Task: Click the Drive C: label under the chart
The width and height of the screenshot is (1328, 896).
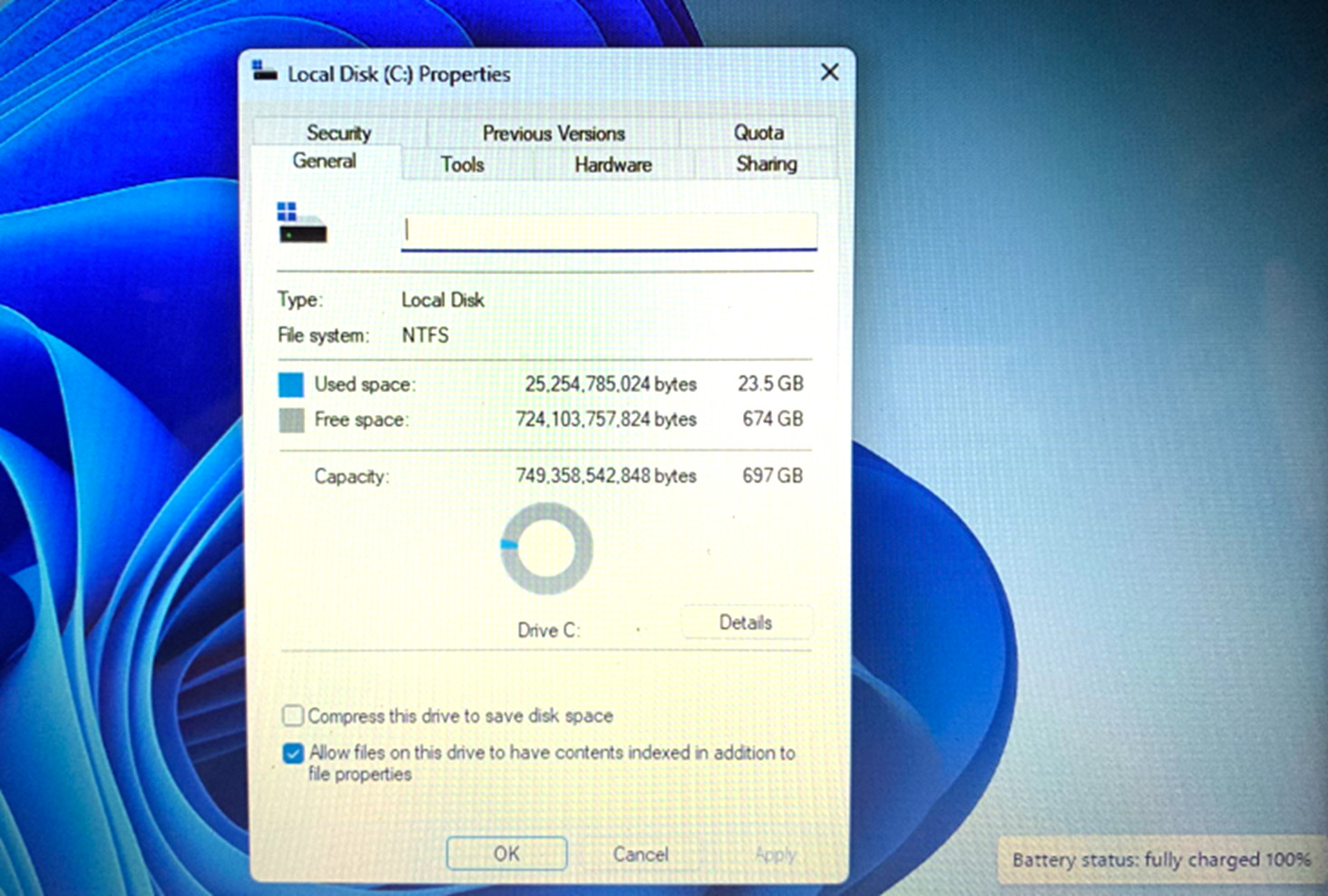Action: [x=548, y=630]
